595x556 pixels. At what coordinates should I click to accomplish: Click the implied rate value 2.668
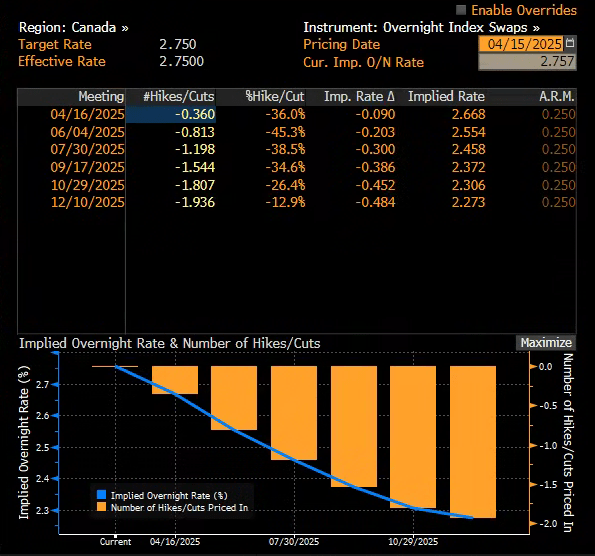pyautogui.click(x=468, y=115)
